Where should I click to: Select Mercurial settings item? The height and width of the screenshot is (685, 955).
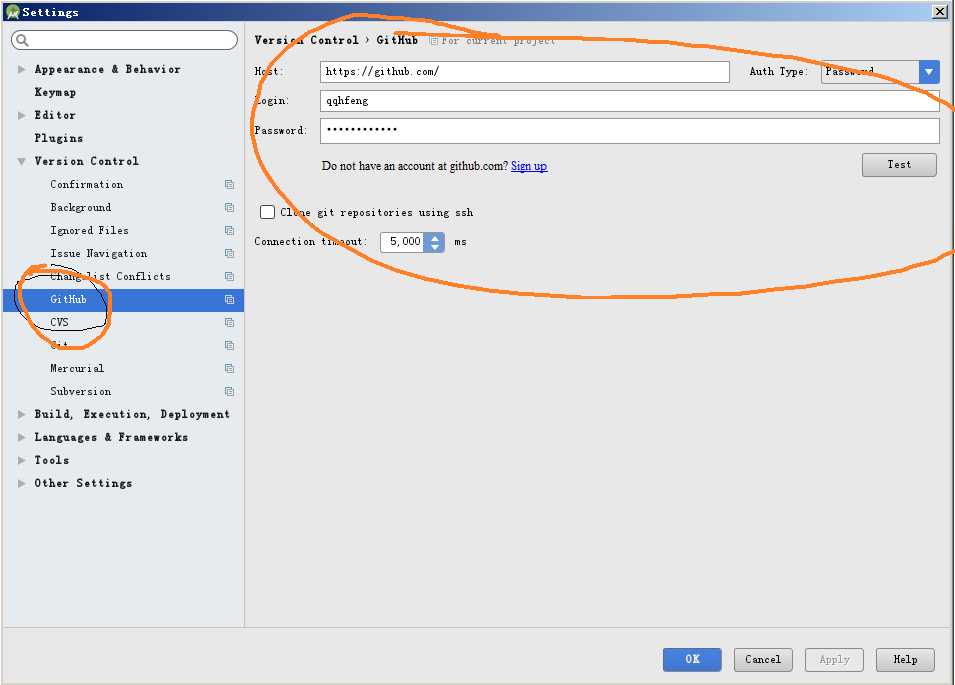pos(77,368)
